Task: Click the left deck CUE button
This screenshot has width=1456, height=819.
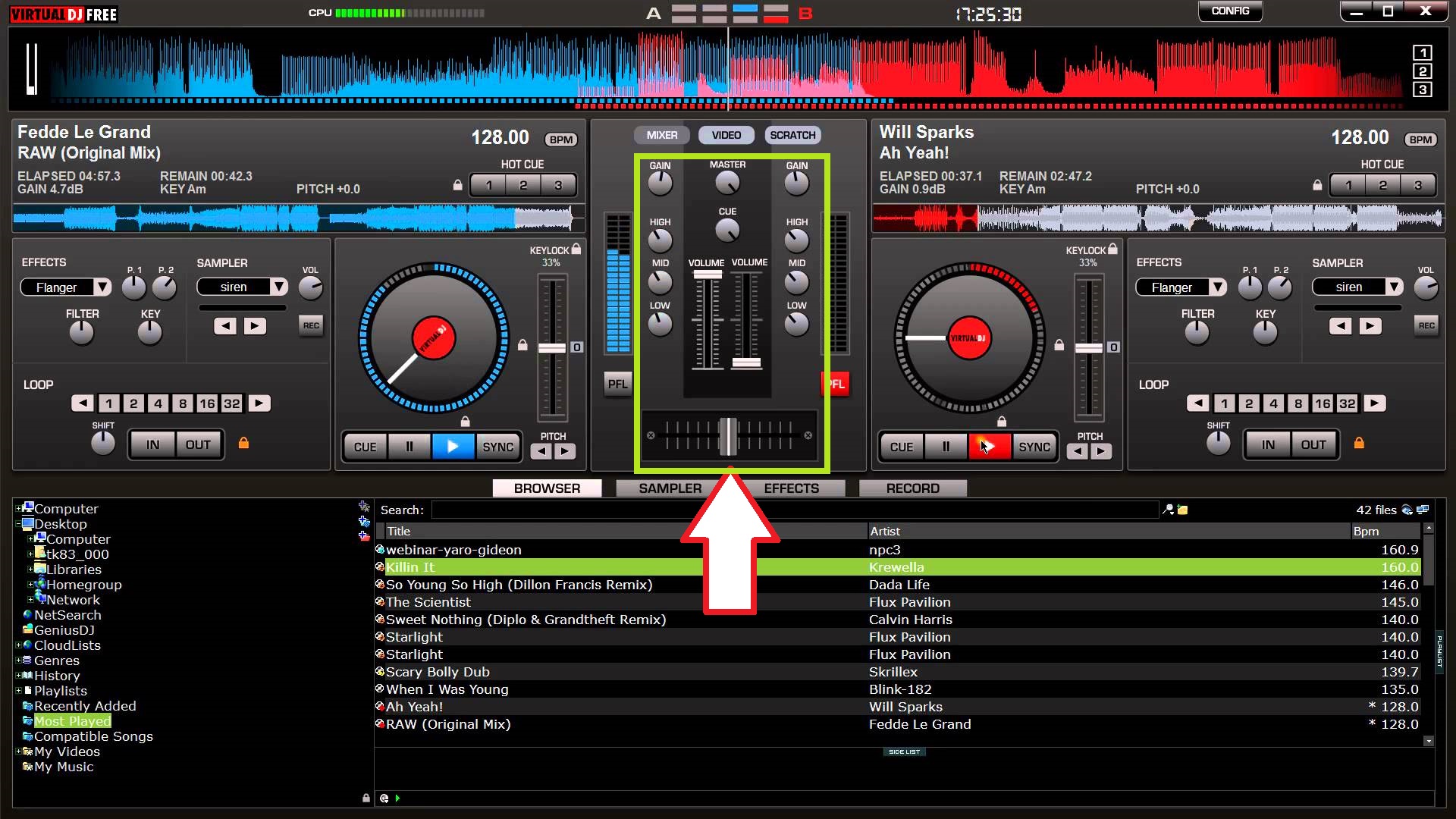Action: (366, 447)
